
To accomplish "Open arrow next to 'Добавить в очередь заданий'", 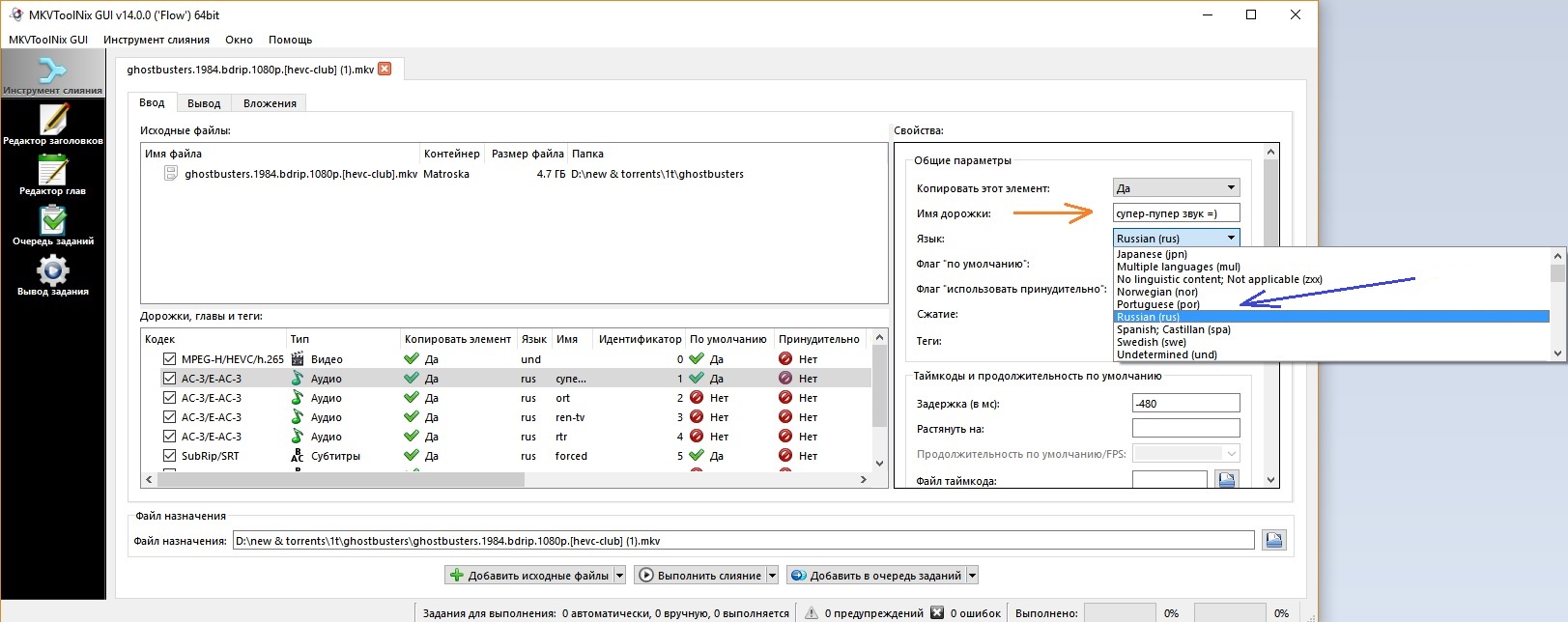I will [x=972, y=576].
